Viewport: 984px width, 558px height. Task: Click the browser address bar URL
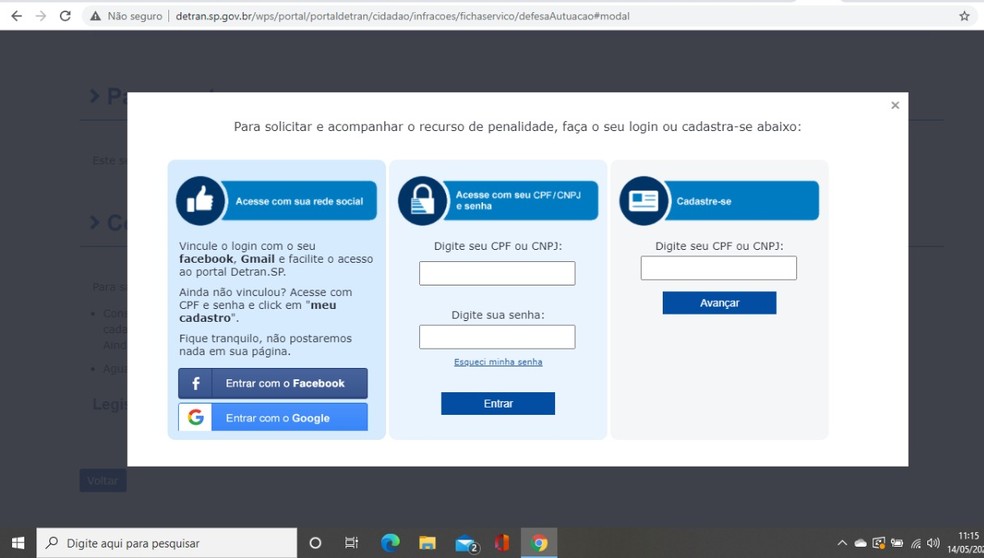point(402,16)
